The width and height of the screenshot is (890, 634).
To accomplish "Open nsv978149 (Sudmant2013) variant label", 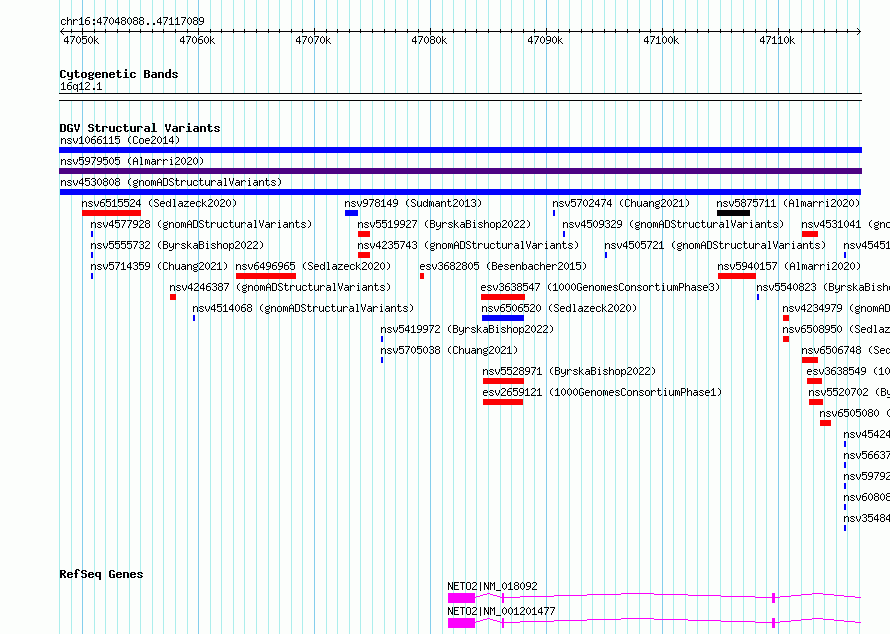I will coord(413,203).
